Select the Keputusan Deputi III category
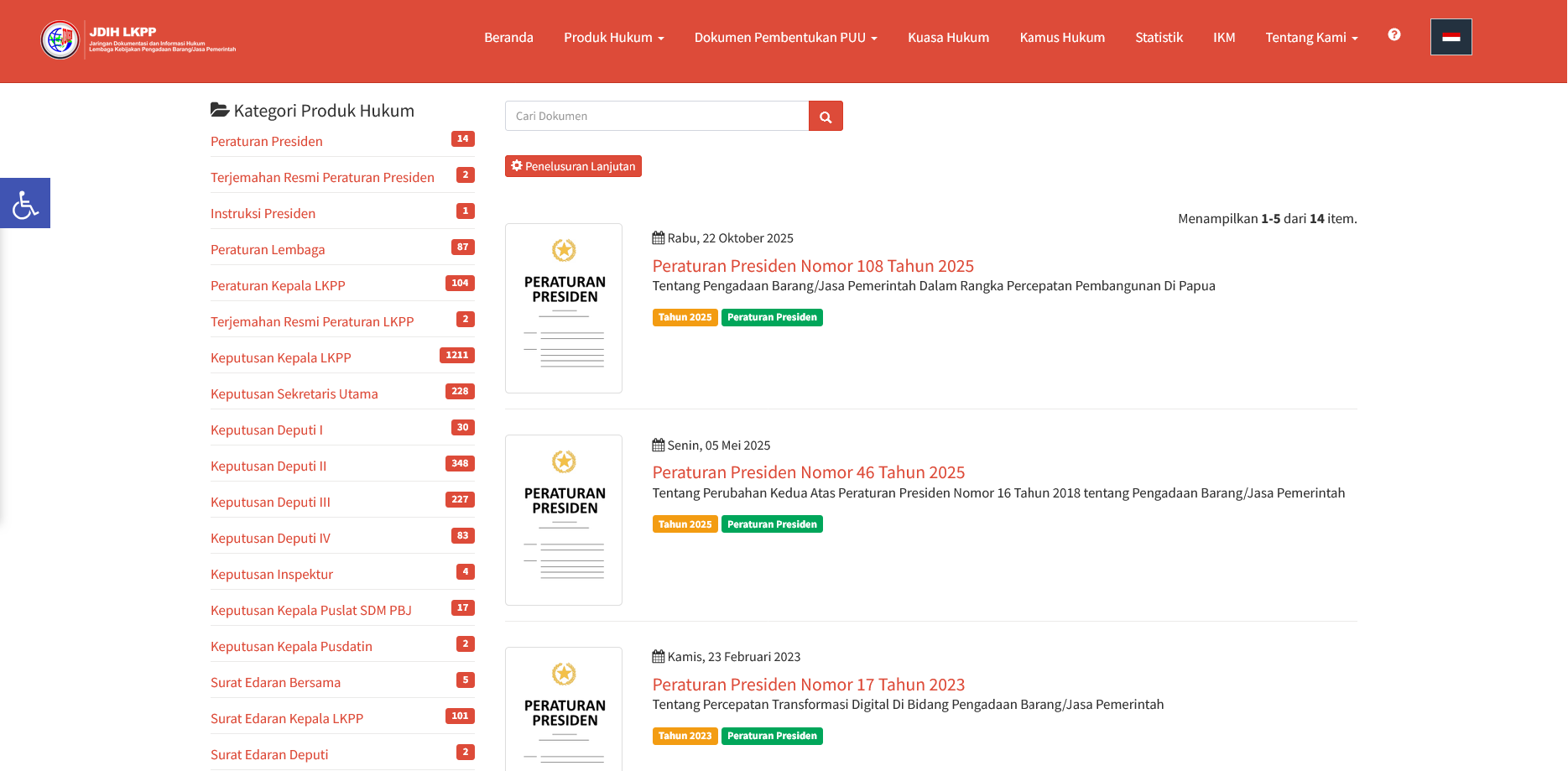The height and width of the screenshot is (771, 1568). point(270,503)
